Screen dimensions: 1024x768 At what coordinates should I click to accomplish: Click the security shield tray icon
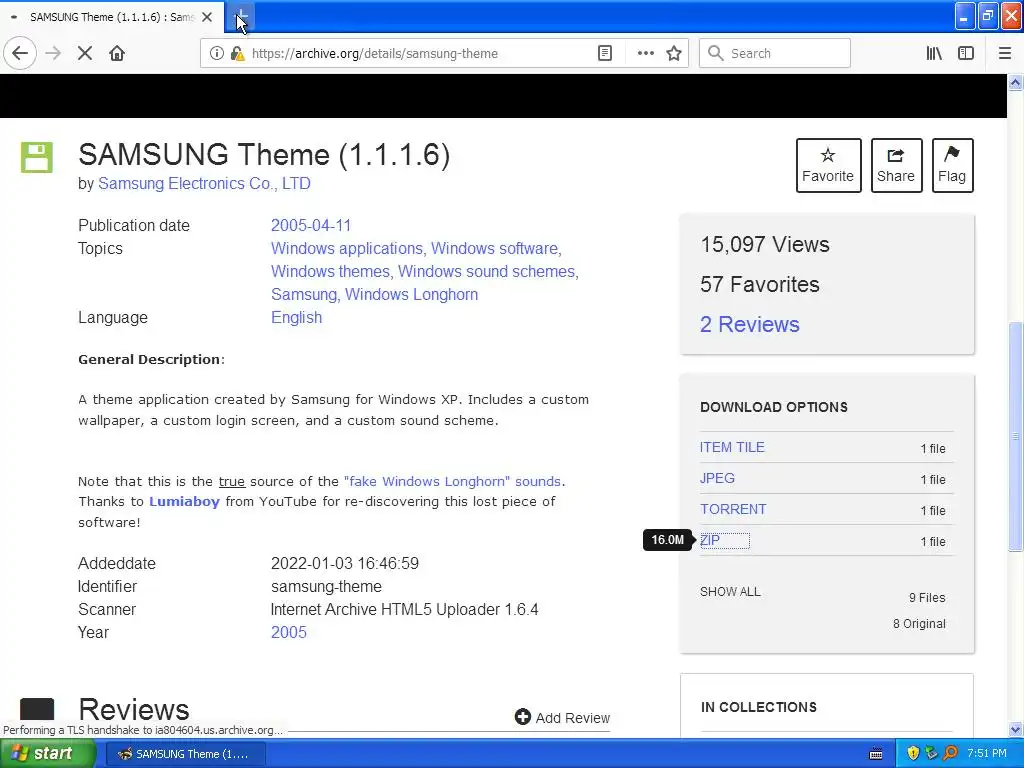coord(913,754)
